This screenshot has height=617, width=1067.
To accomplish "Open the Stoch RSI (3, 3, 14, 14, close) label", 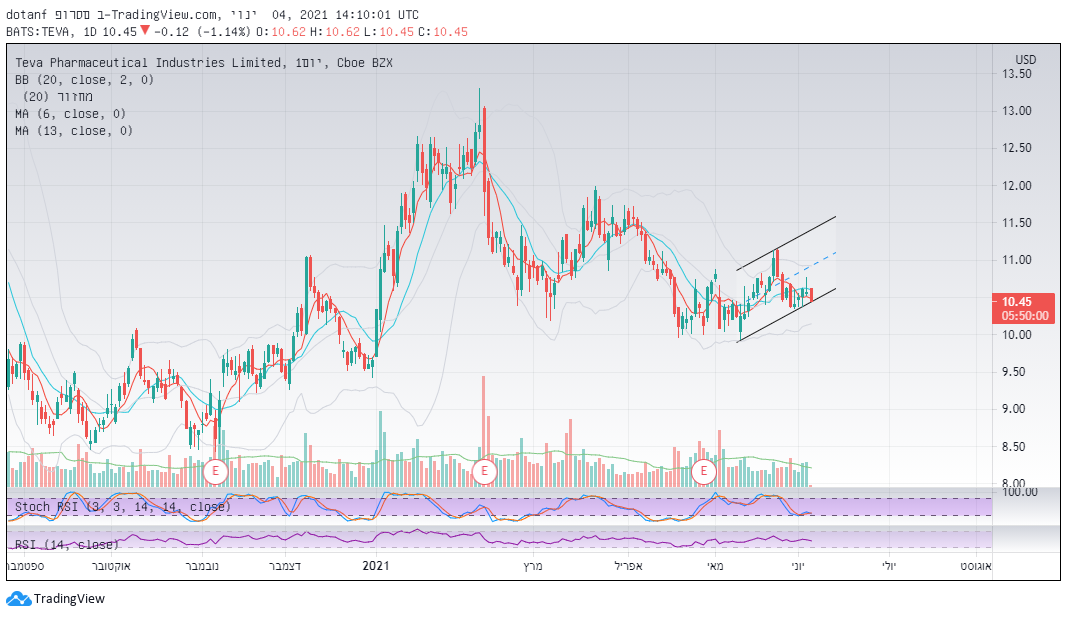I will (x=122, y=507).
